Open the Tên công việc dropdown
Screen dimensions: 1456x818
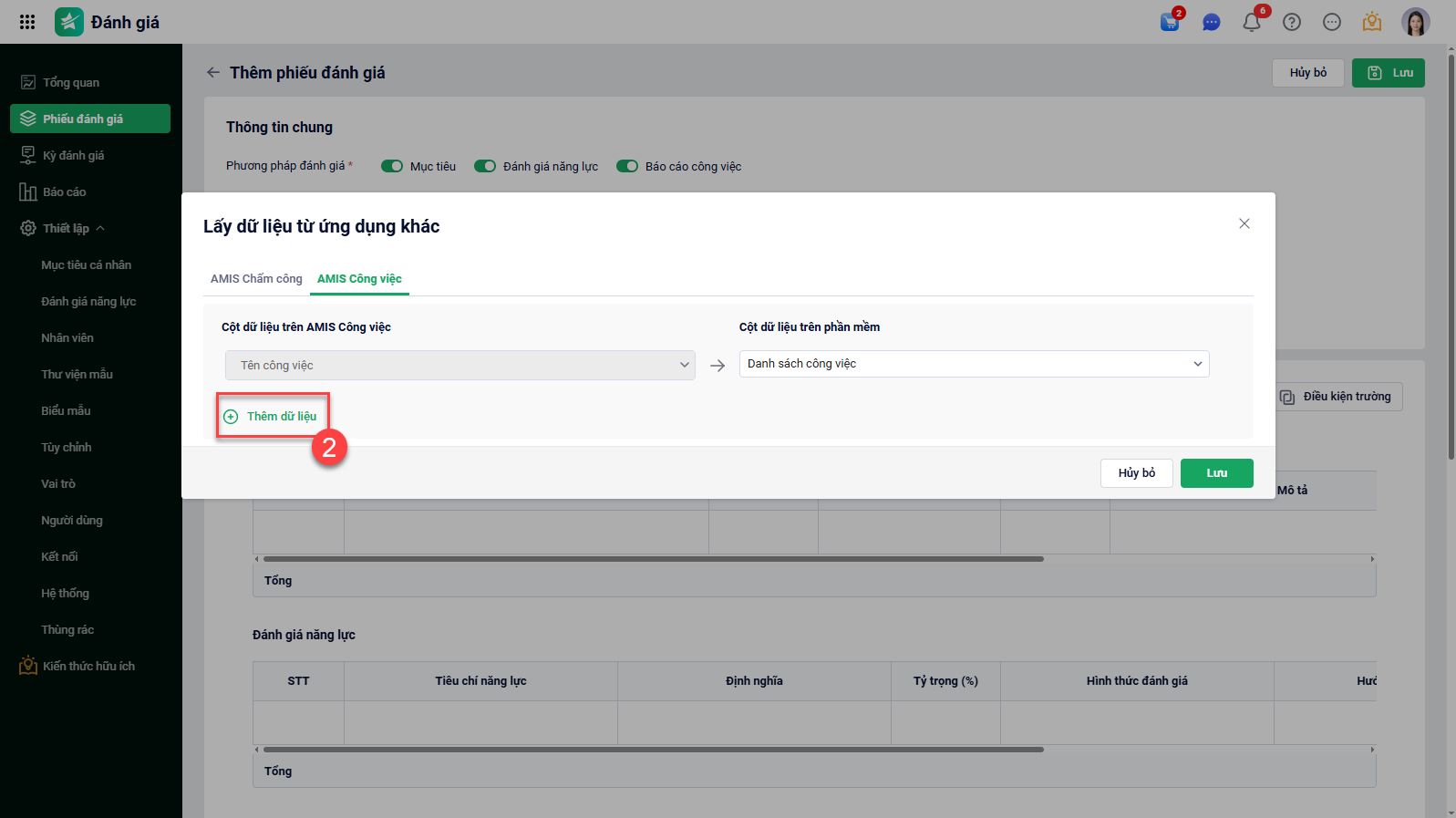click(460, 365)
